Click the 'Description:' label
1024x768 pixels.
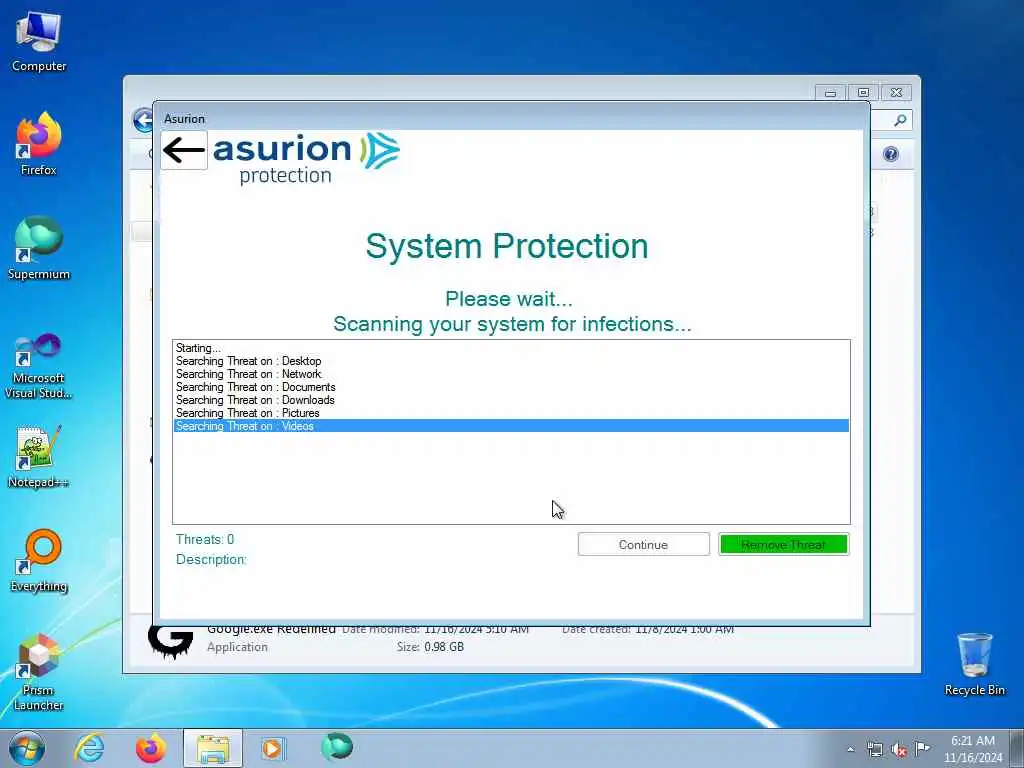pyautogui.click(x=211, y=560)
